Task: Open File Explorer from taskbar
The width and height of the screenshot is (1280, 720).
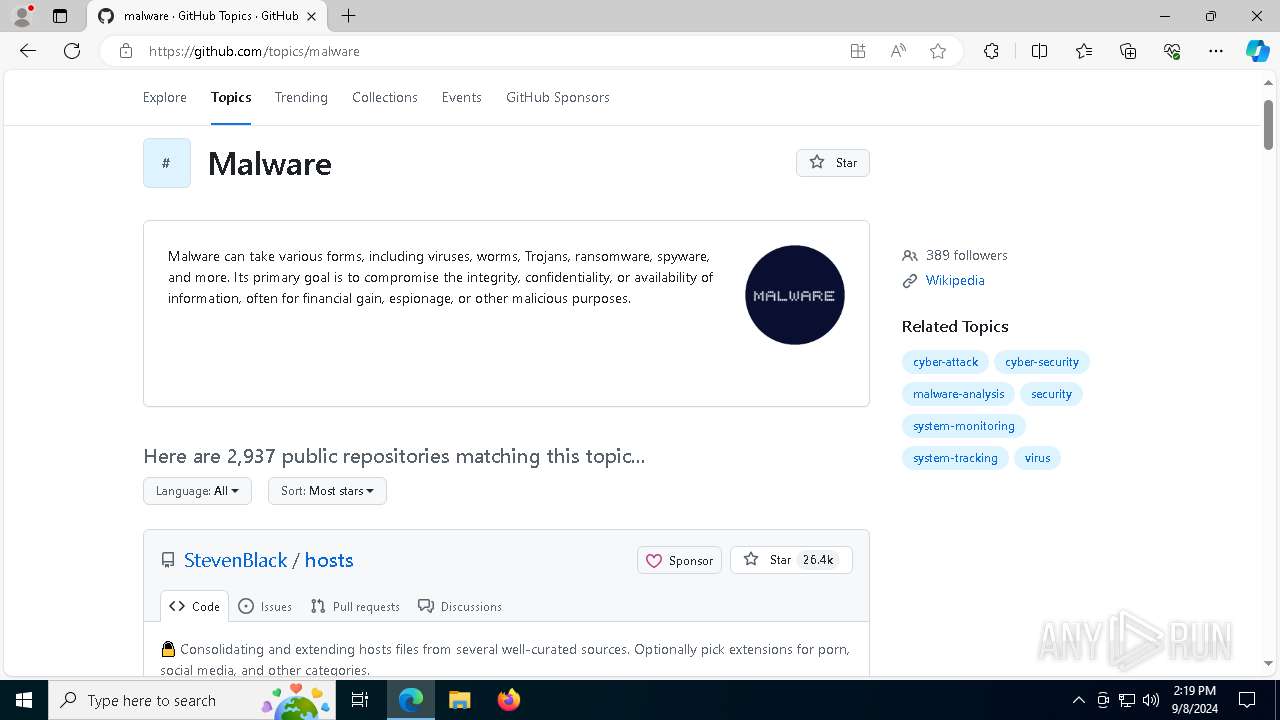Action: click(460, 700)
